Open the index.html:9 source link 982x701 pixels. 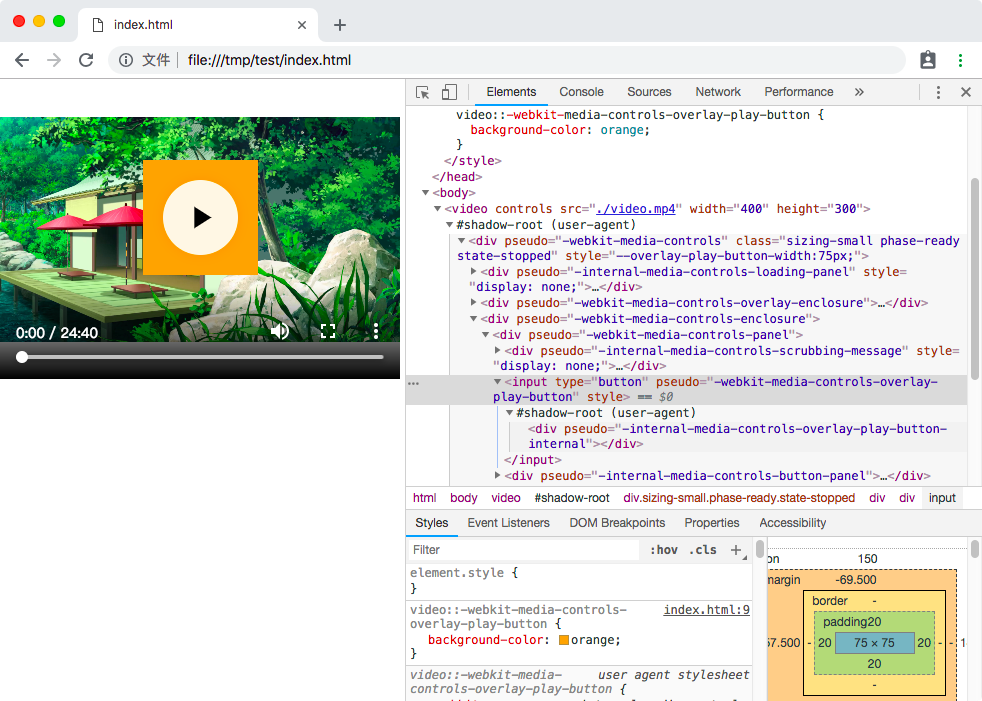pyautogui.click(x=706, y=610)
